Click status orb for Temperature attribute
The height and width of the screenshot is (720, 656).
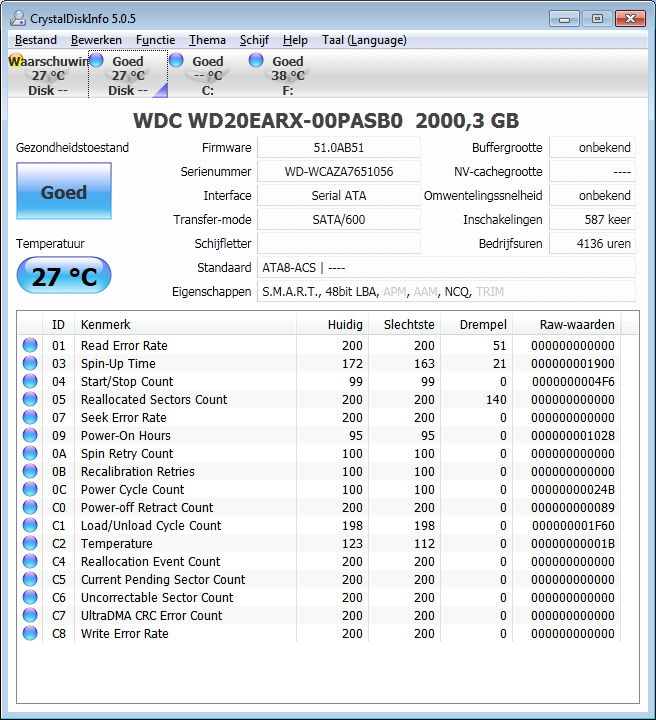tap(30, 543)
